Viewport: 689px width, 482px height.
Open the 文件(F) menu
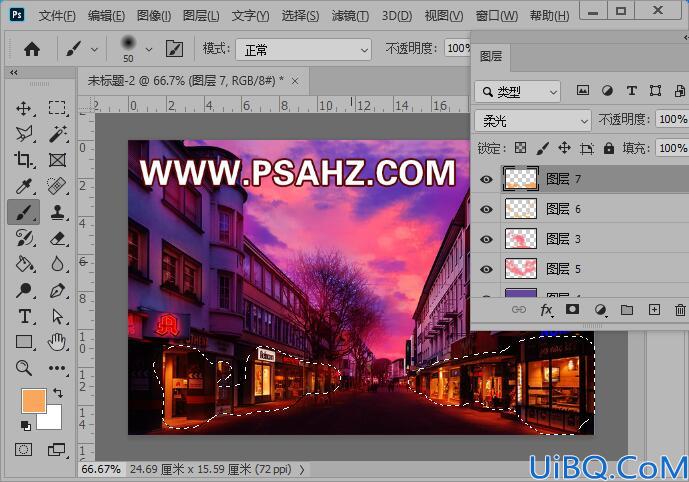[x=57, y=16]
